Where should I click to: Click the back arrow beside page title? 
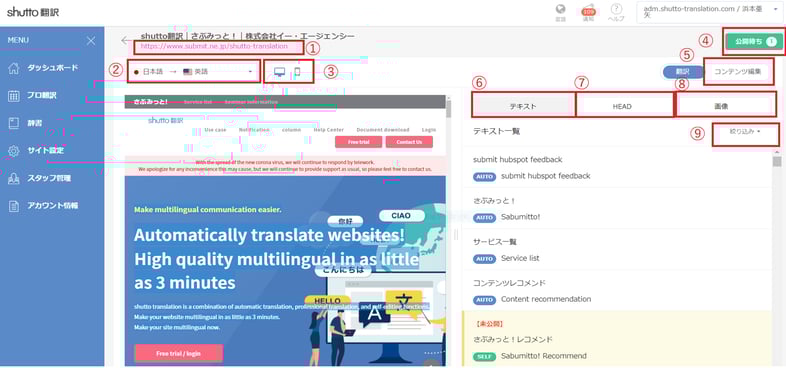point(126,41)
